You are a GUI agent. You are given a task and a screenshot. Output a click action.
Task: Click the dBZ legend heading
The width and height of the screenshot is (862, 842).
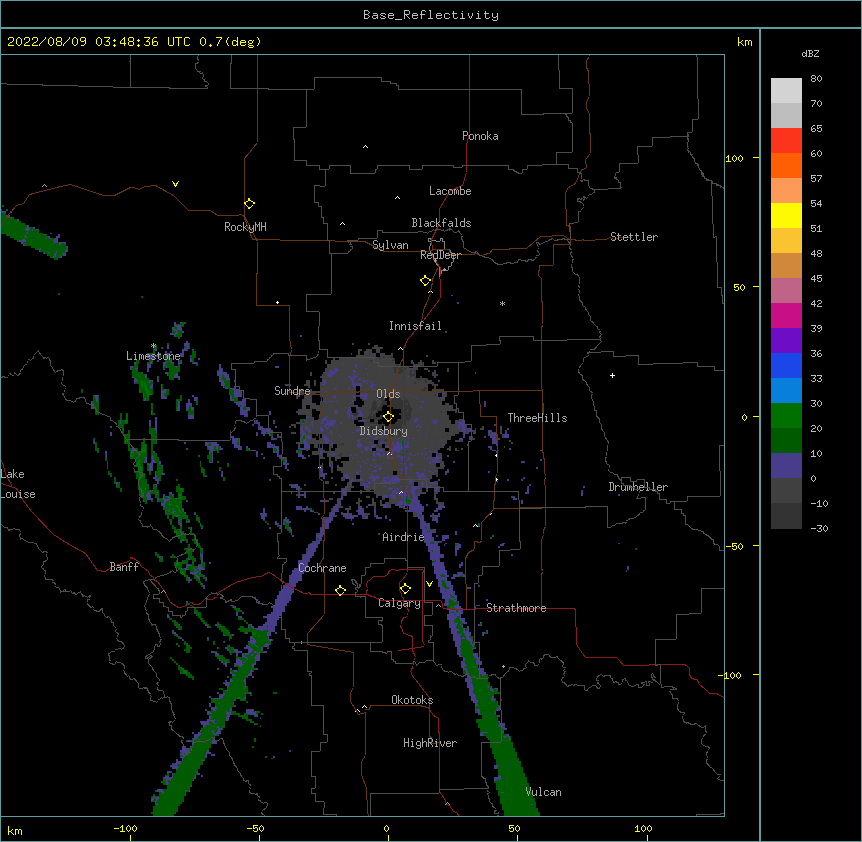click(x=810, y=53)
